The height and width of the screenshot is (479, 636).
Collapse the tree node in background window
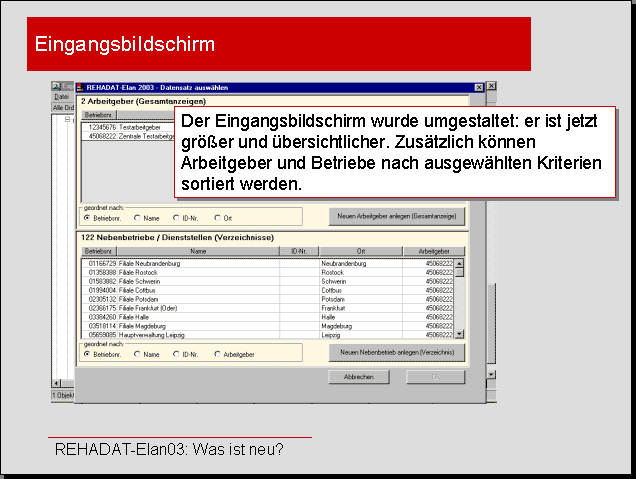(67, 119)
